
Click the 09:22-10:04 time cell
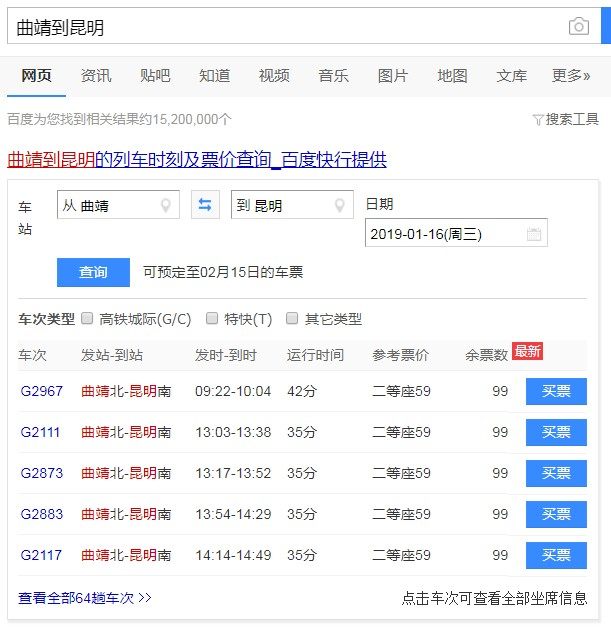point(233,391)
